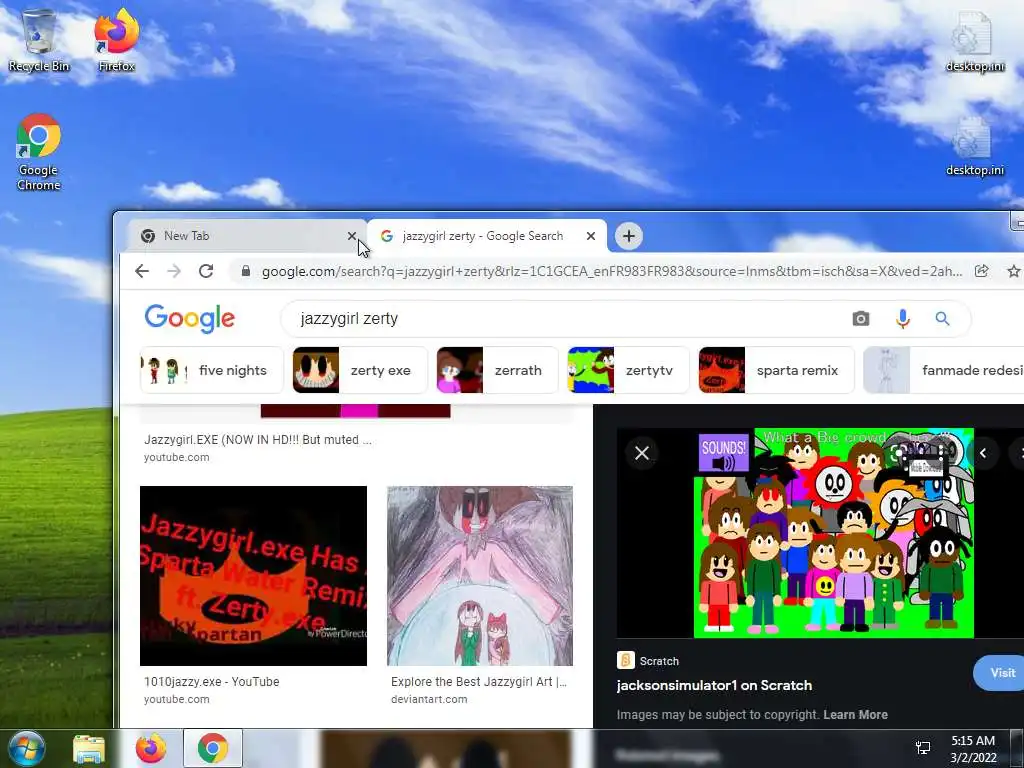Viewport: 1024px width, 768px height.
Task: Select the zertytv suggestion chip
Action: point(628,370)
